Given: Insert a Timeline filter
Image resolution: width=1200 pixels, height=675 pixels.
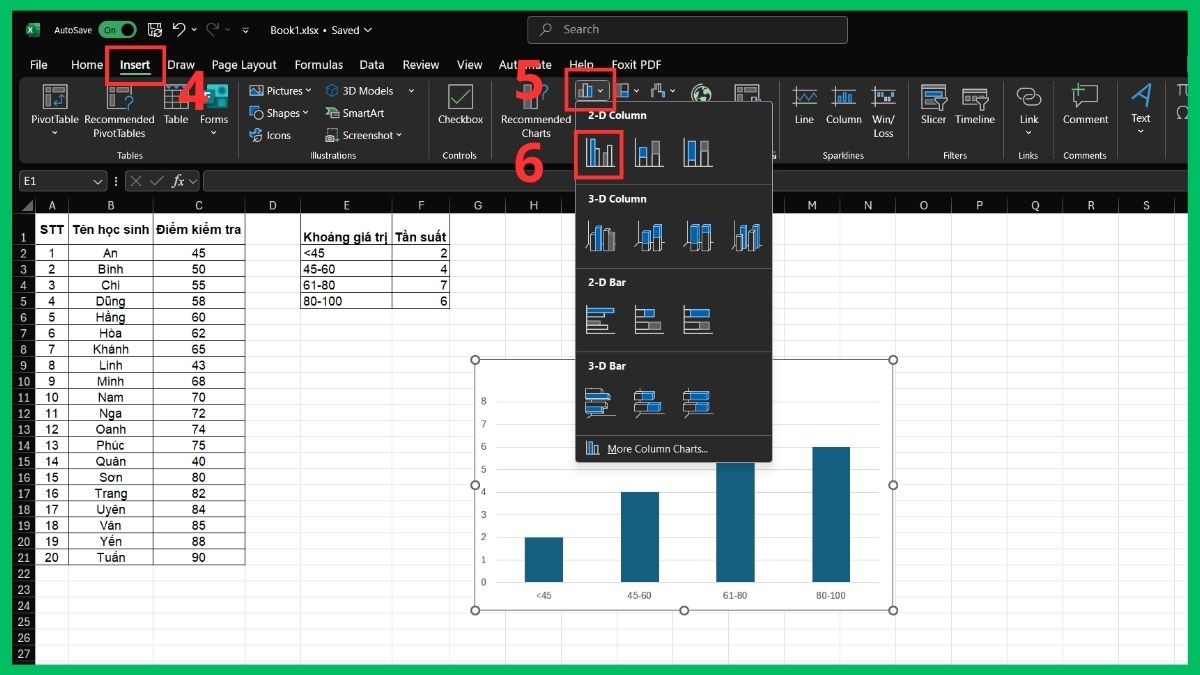Looking at the screenshot, I should pyautogui.click(x=975, y=107).
